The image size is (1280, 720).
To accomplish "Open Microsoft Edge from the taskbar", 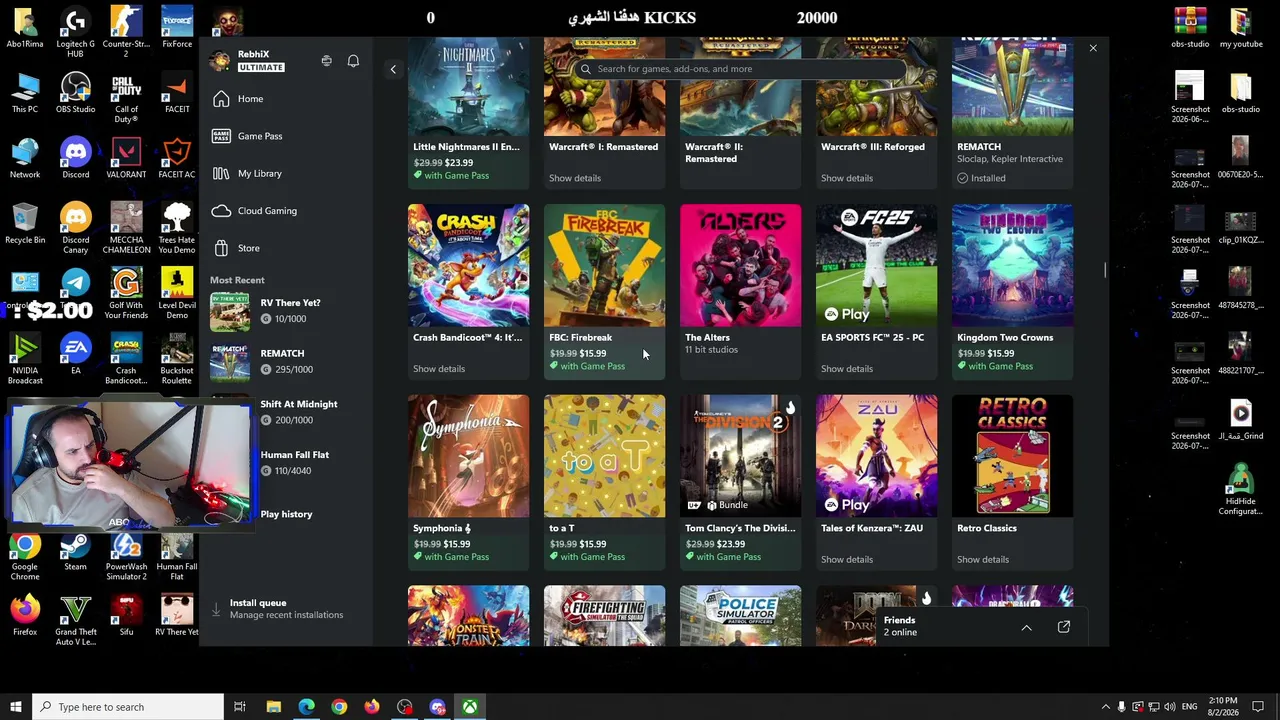I will click(306, 707).
